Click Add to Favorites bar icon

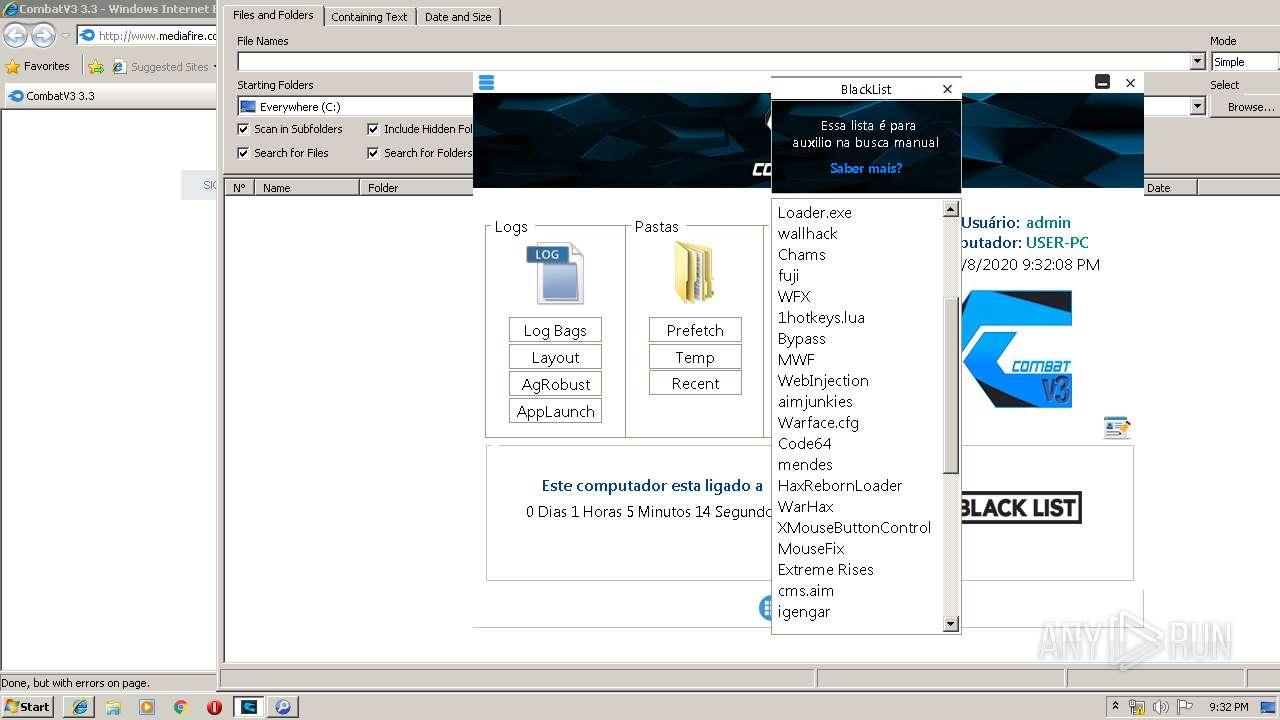click(x=96, y=67)
